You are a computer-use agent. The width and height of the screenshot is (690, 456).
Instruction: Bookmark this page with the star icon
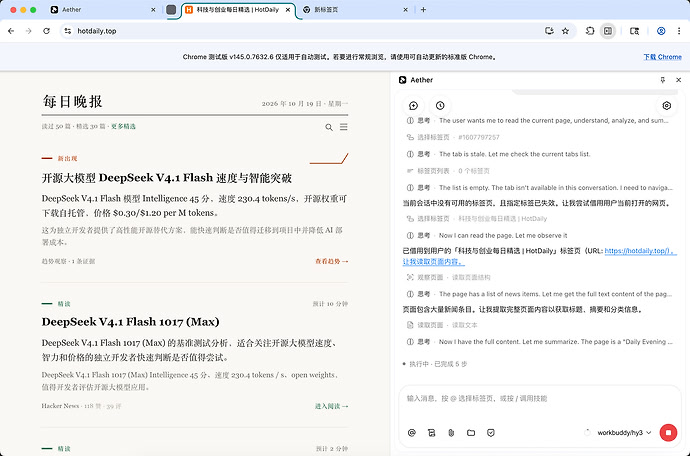click(565, 31)
